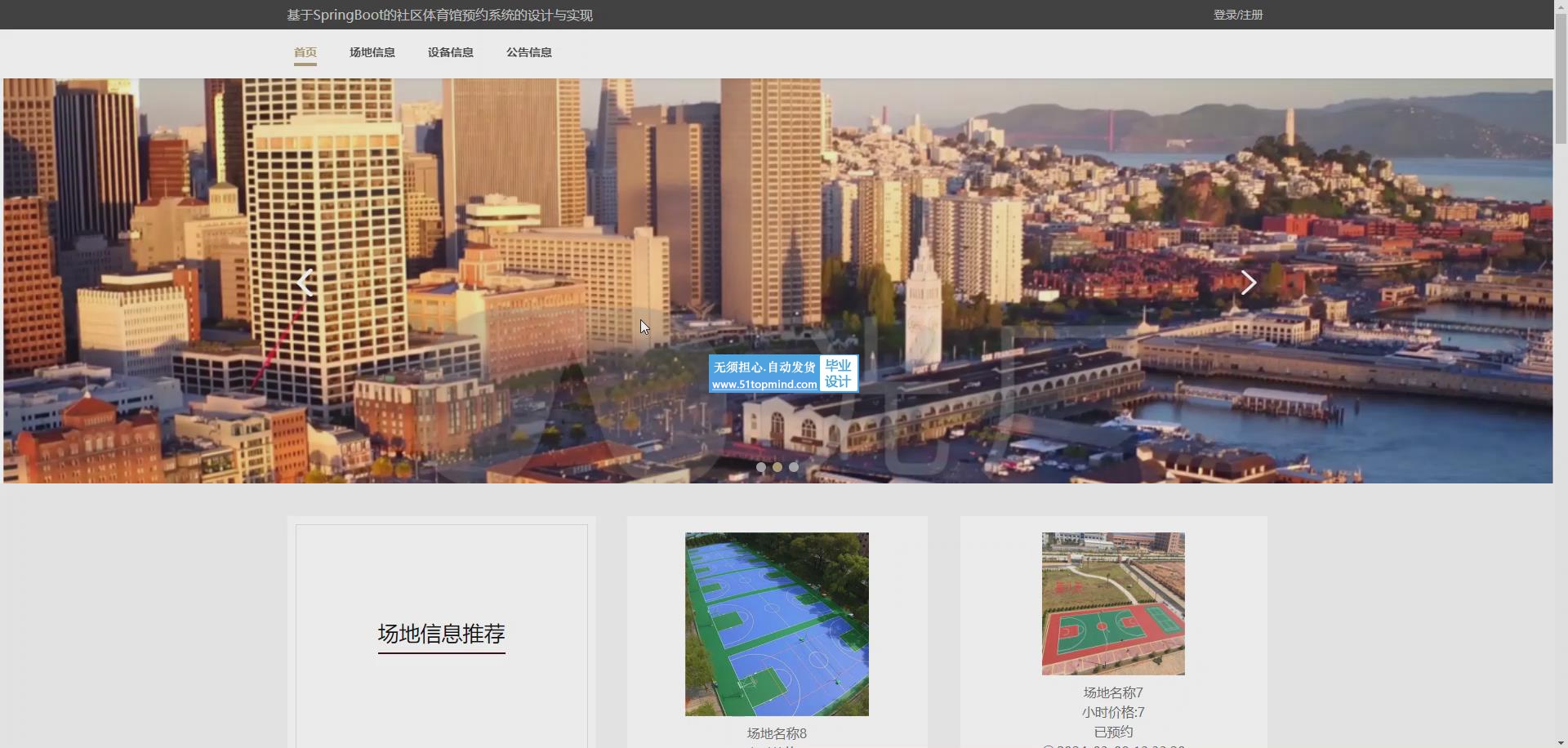Select the first carousel indicator dot
The image size is (1568, 748).
tap(761, 468)
